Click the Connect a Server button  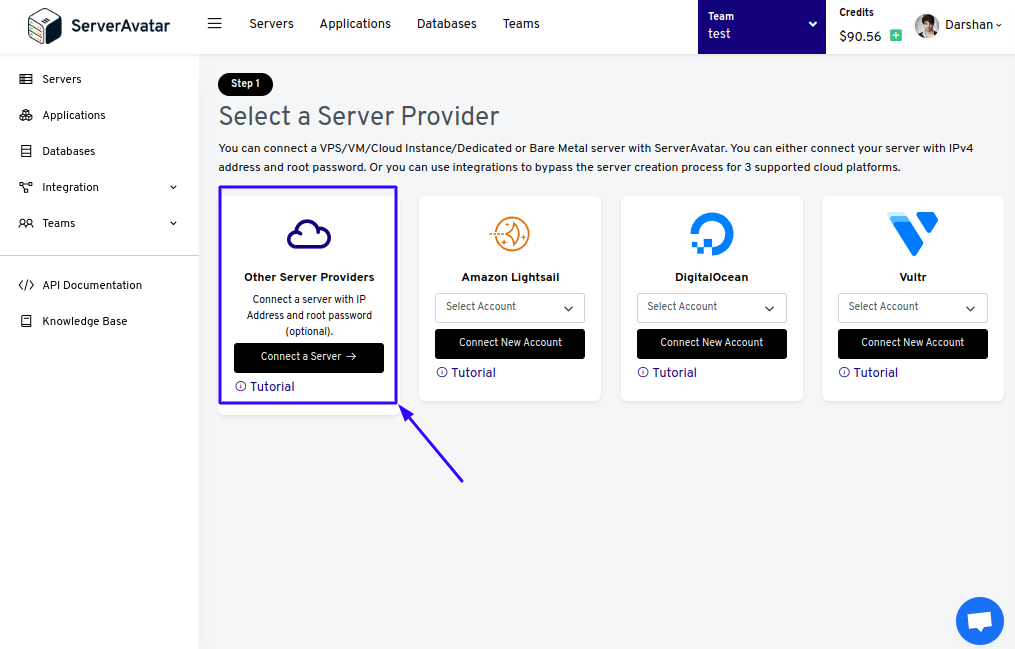[x=309, y=357]
